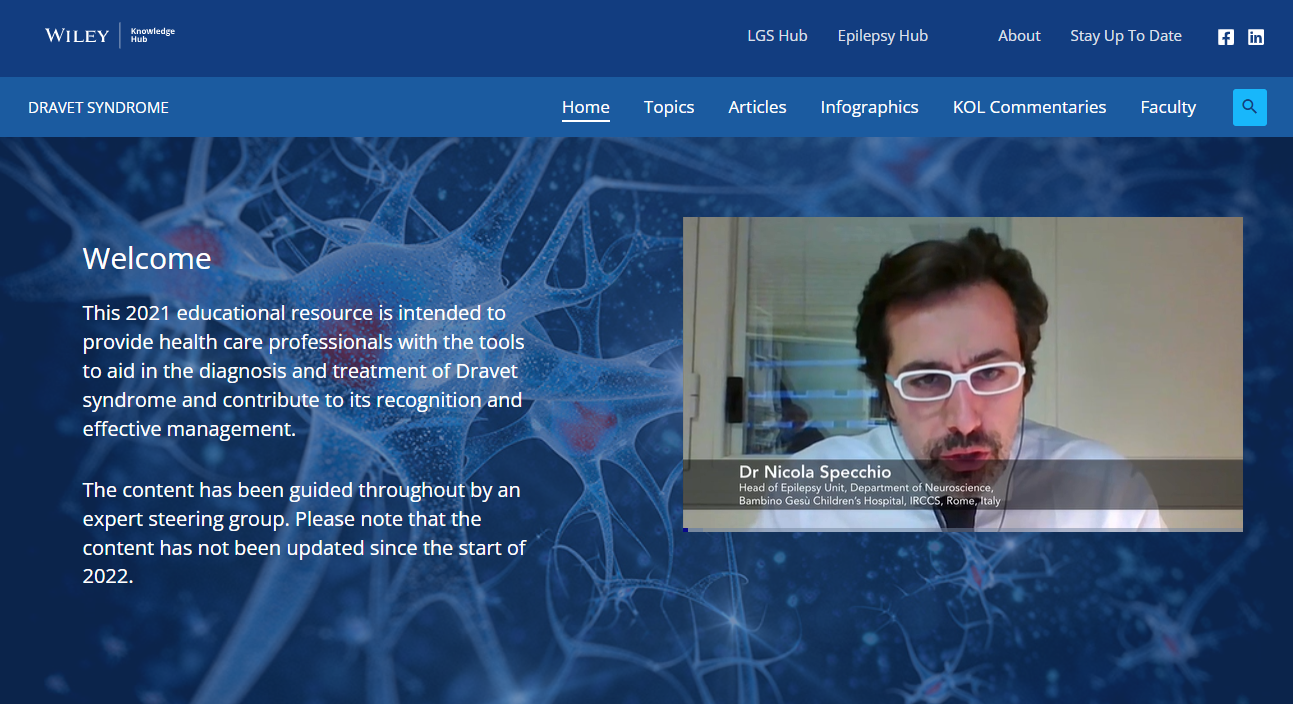The image size is (1293, 704).
Task: Click the Wiley logo
Action: point(77,36)
